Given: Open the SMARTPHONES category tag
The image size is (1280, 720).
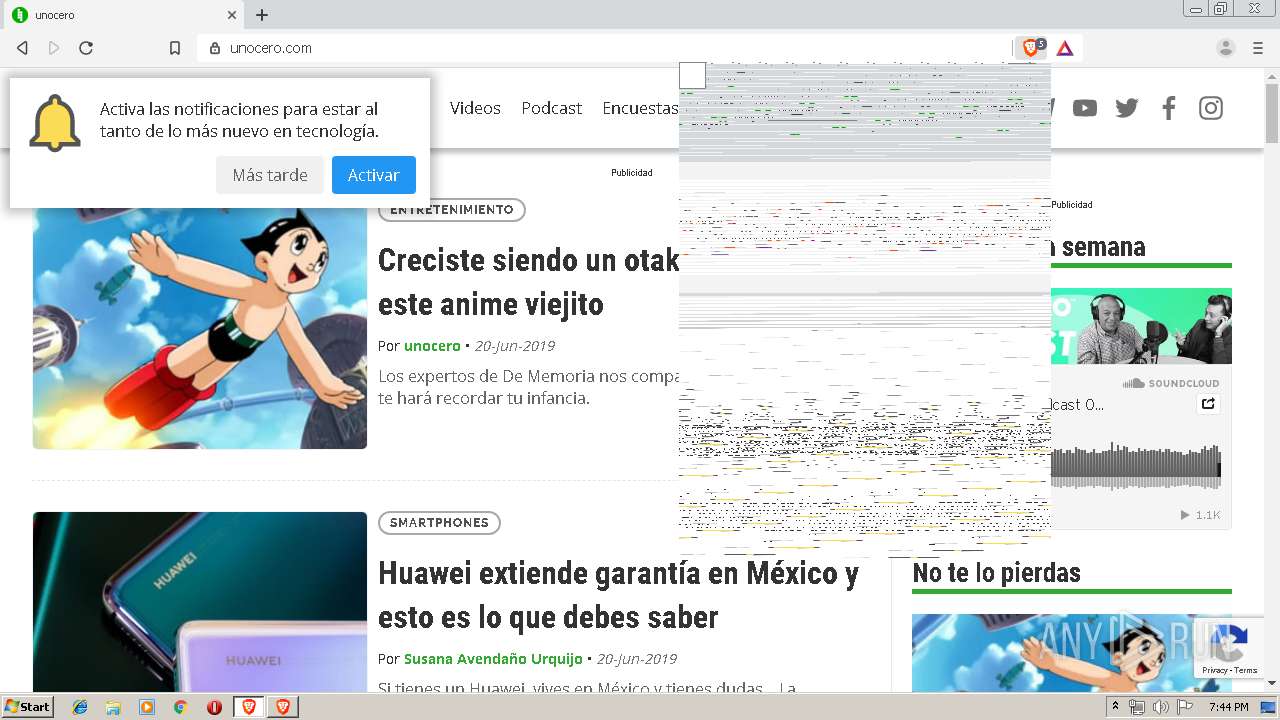Looking at the screenshot, I should pyautogui.click(x=439, y=523).
